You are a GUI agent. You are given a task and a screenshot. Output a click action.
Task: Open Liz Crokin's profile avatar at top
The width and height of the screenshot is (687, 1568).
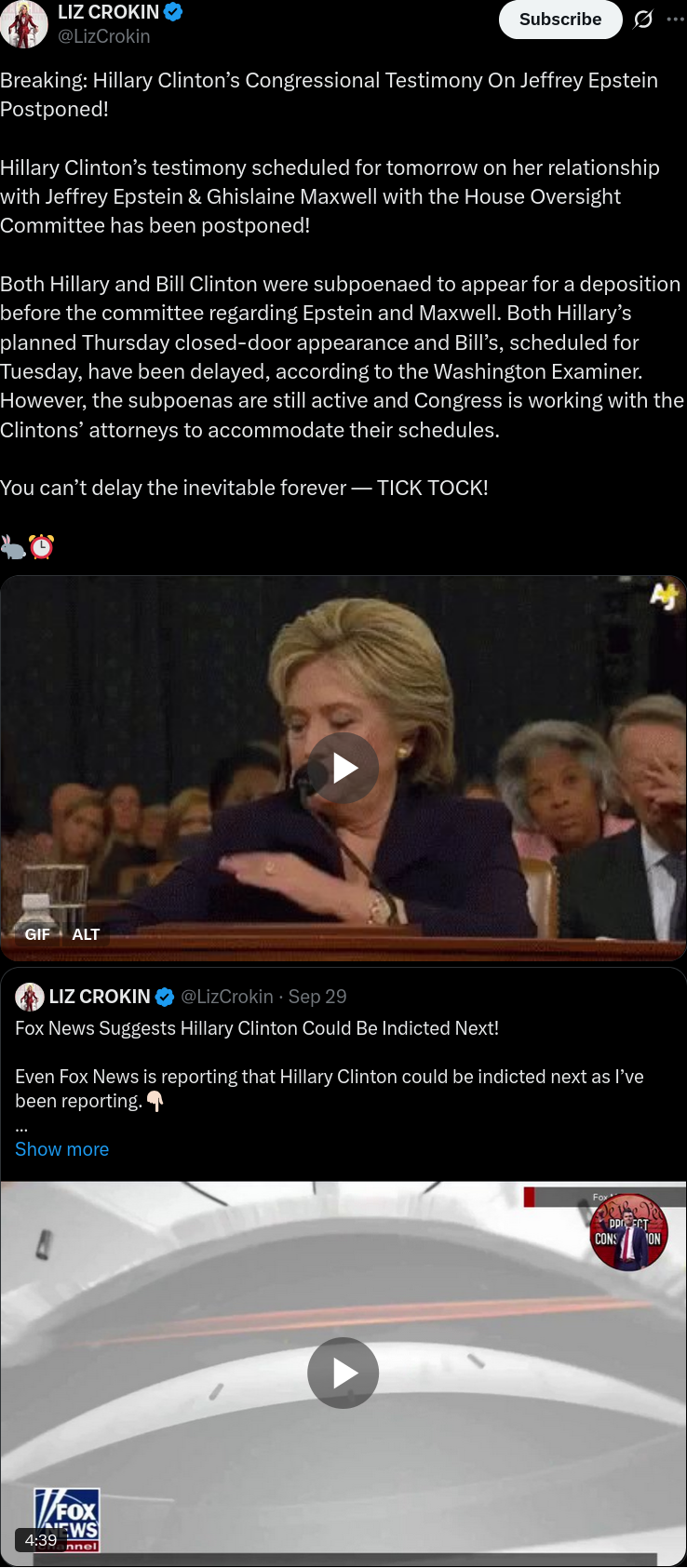pyautogui.click(x=24, y=24)
